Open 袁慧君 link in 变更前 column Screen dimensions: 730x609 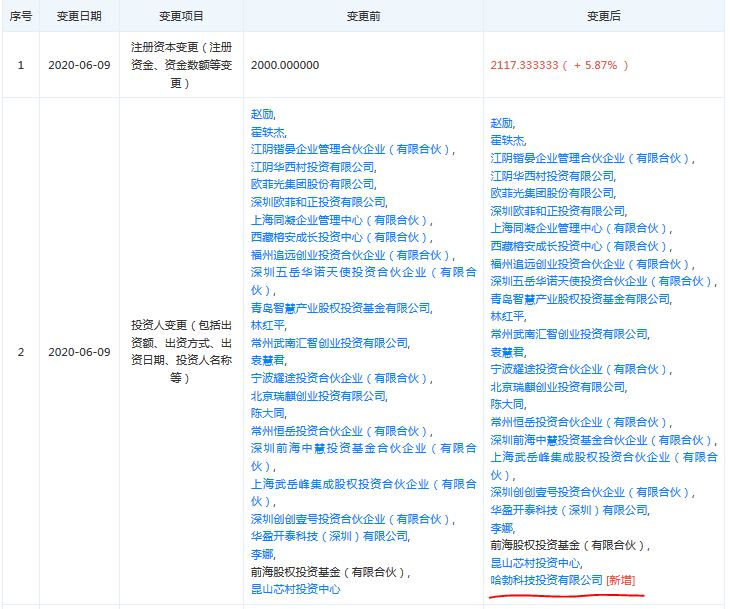point(268,360)
